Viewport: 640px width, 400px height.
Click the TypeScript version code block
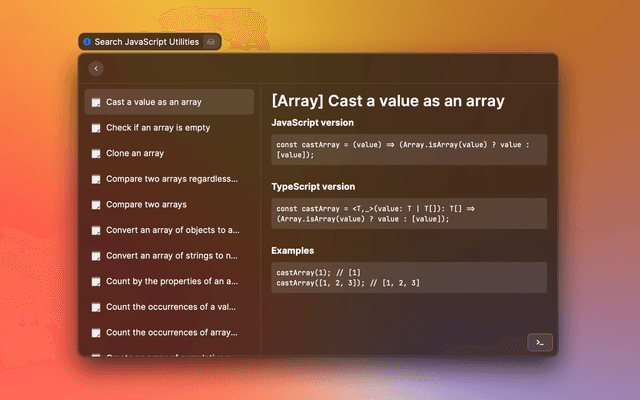pos(409,213)
